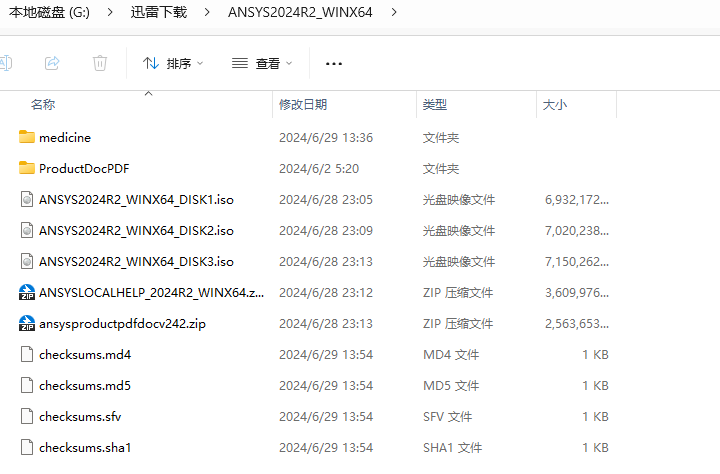Click the ProductDocPDF folder icon
This screenshot has width=720, height=474.
27,168
